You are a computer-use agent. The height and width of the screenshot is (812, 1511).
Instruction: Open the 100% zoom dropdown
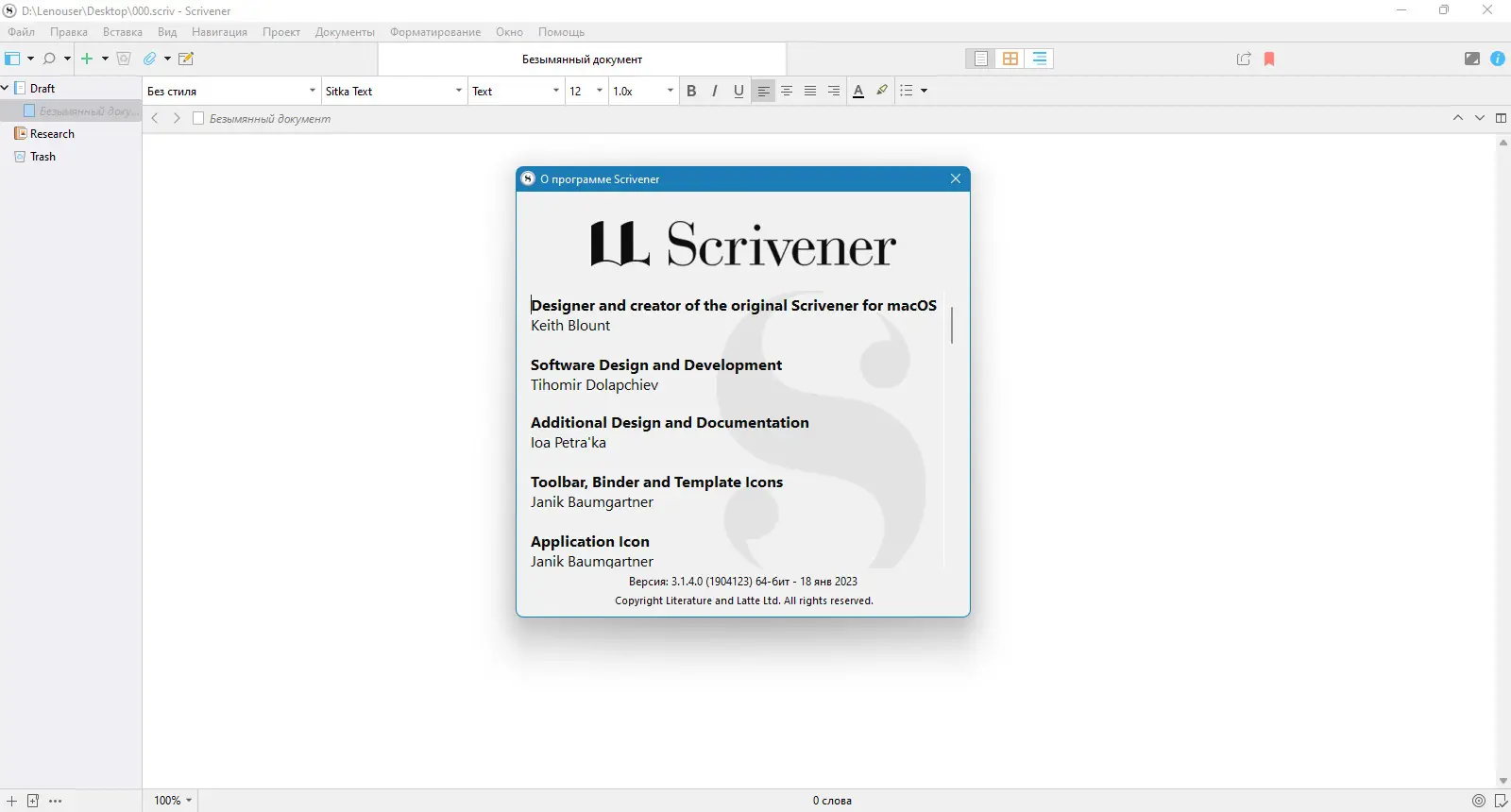coord(173,801)
